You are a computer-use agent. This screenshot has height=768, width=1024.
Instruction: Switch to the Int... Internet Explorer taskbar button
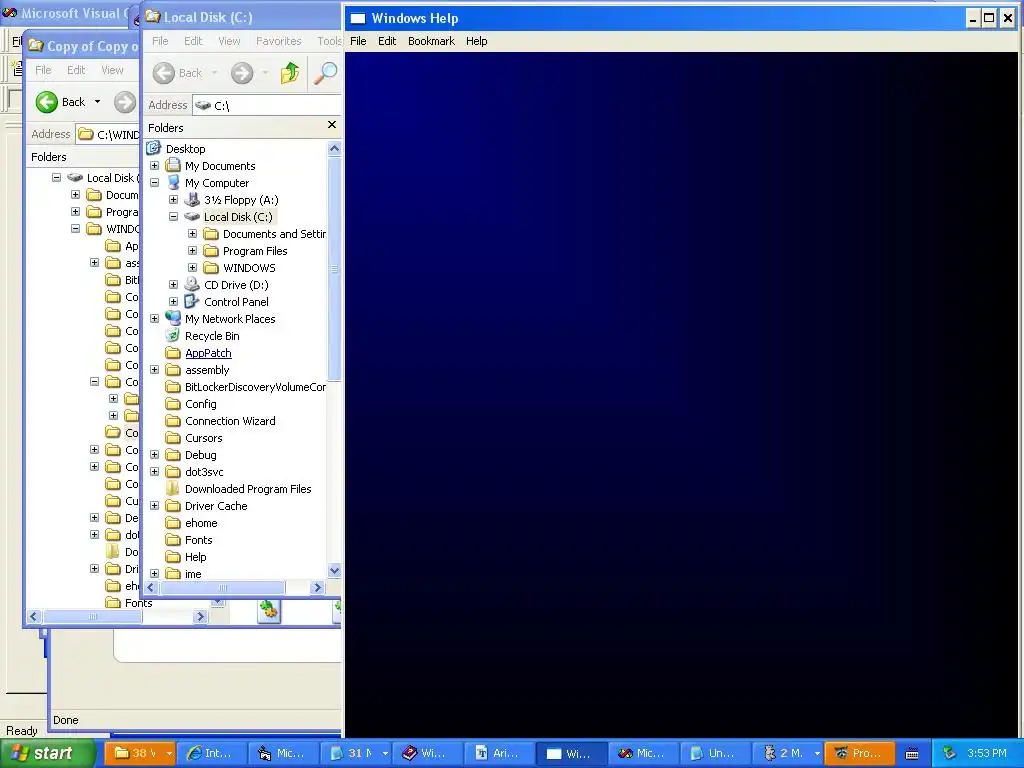coord(211,753)
